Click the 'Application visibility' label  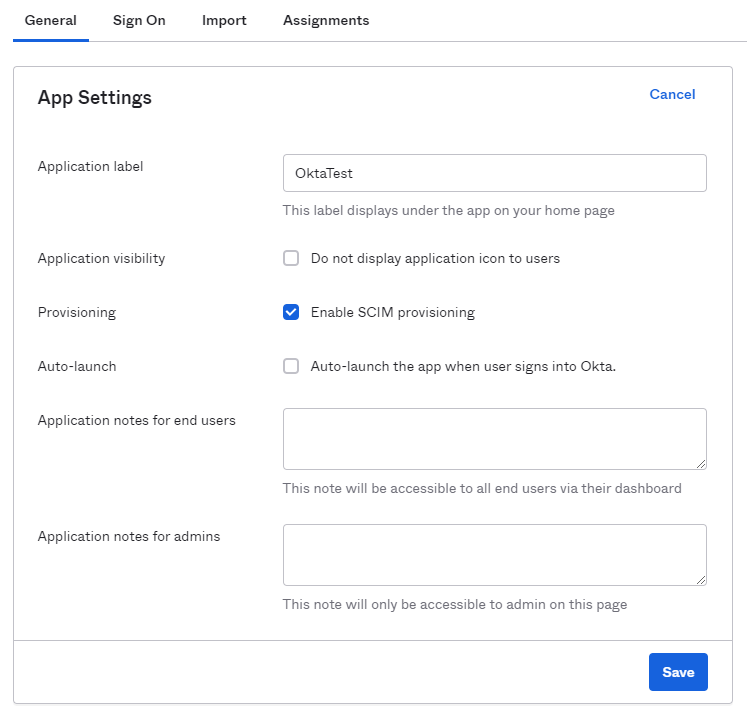[x=101, y=258]
